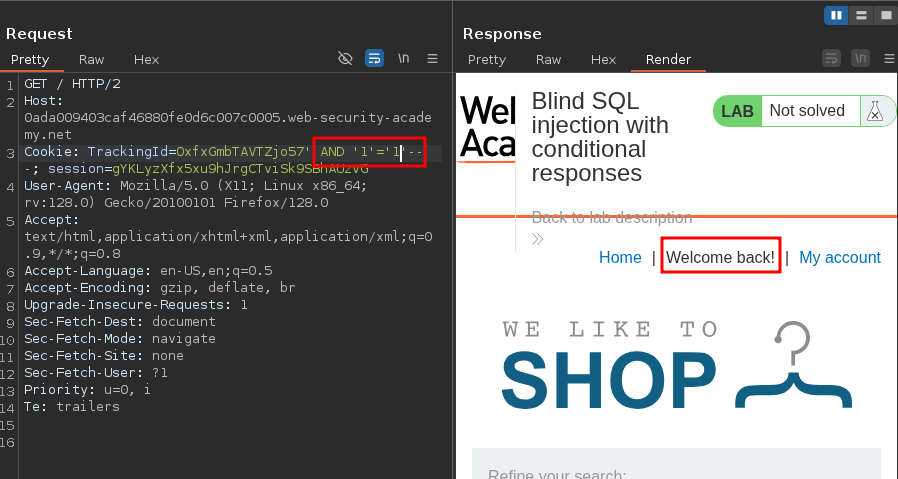Click the Home link in rendered page

coord(620,258)
